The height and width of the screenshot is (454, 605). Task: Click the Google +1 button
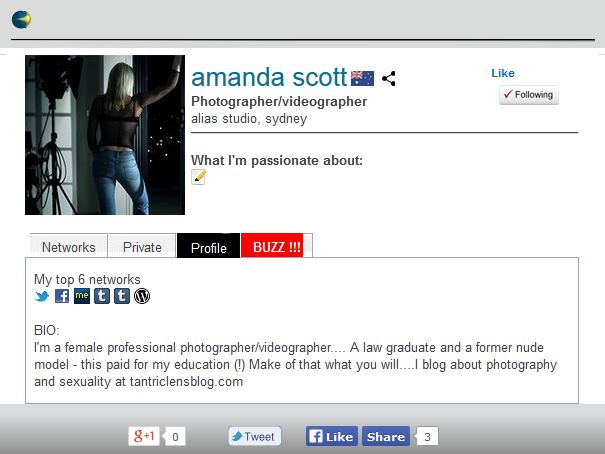(x=144, y=436)
